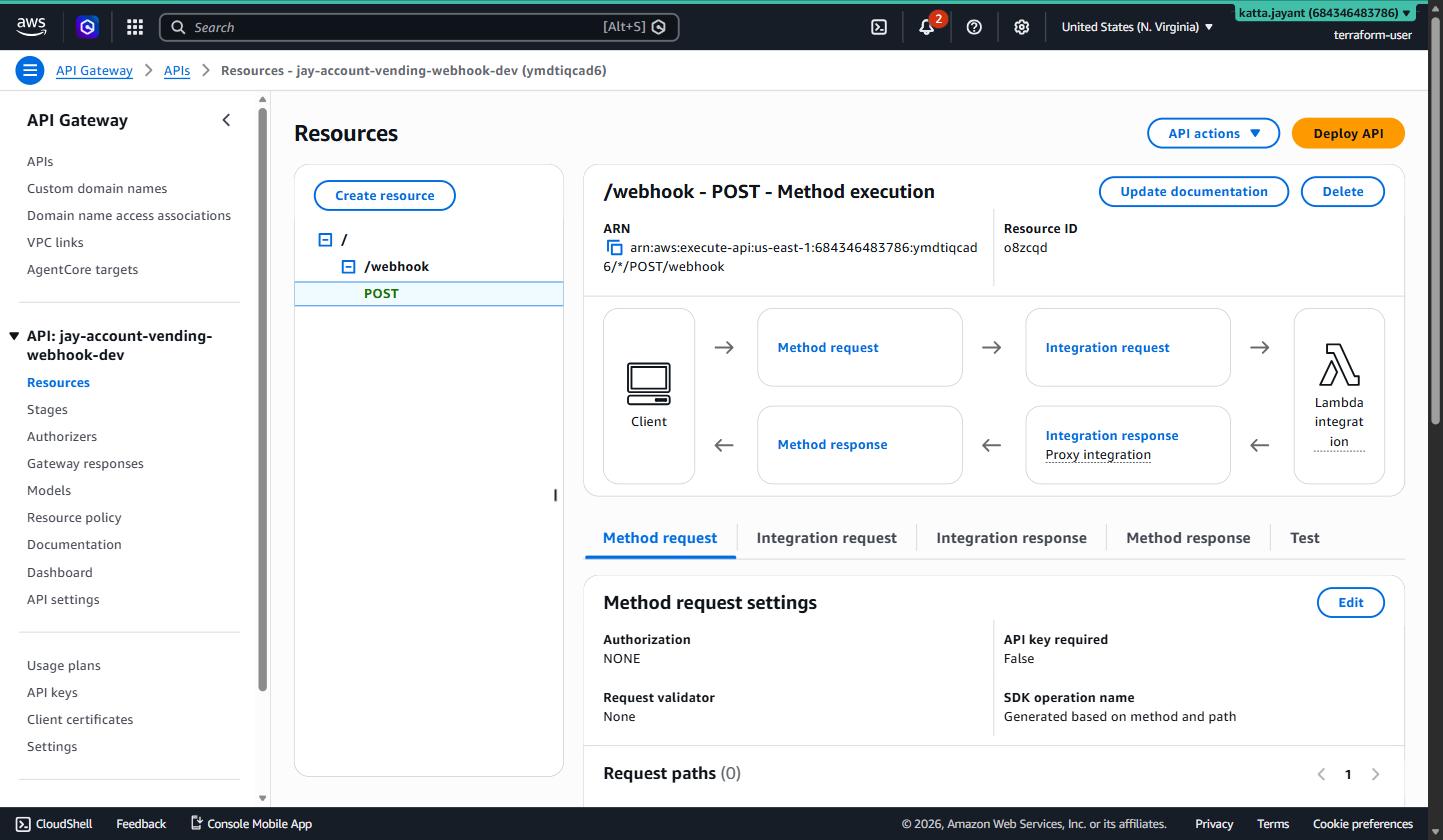Screen dimensions: 1443x840
Task: Click the sidebar vertical scrollbar
Action: click(x=263, y=398)
